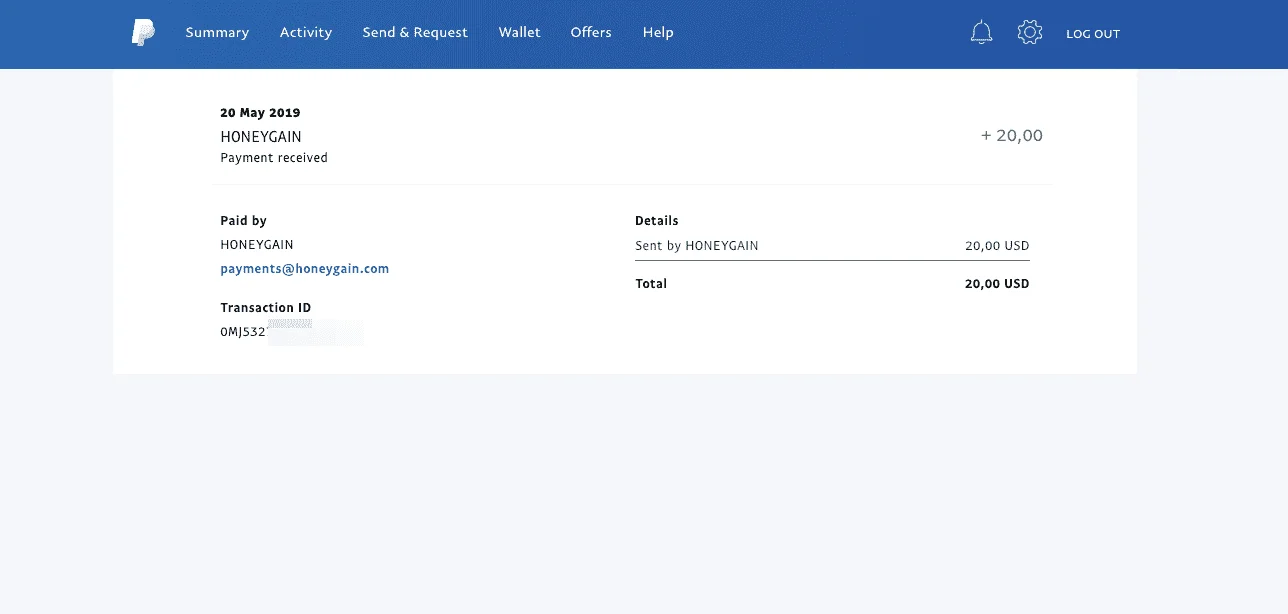Click the Total label

[x=651, y=284]
